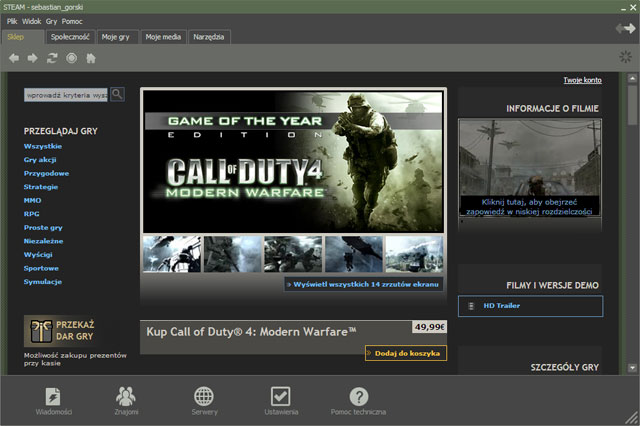Click the window resize grip corner
Image resolution: width=640 pixels, height=426 pixels.
pyautogui.click(x=633, y=419)
